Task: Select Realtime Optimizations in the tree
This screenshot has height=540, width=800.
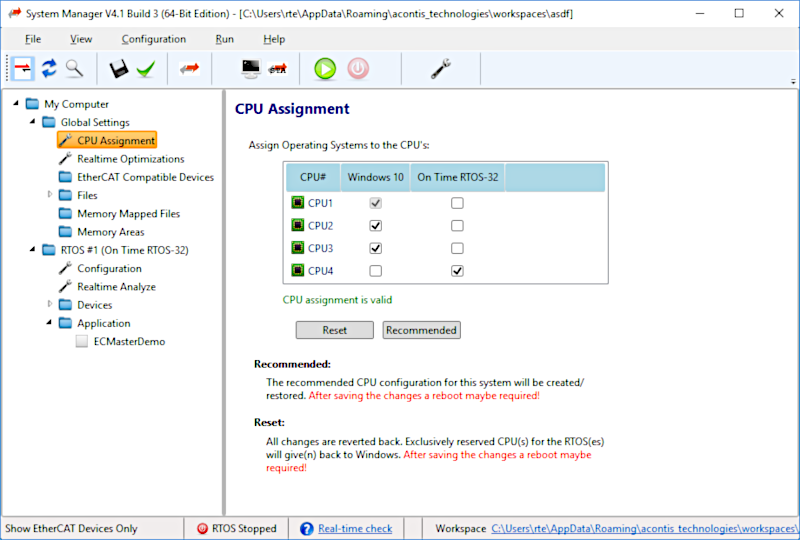Action: [130, 159]
